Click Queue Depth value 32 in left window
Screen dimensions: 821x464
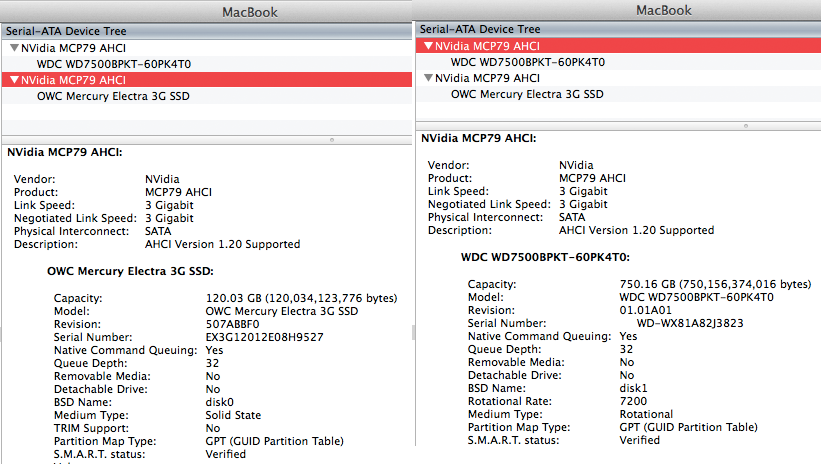point(212,363)
